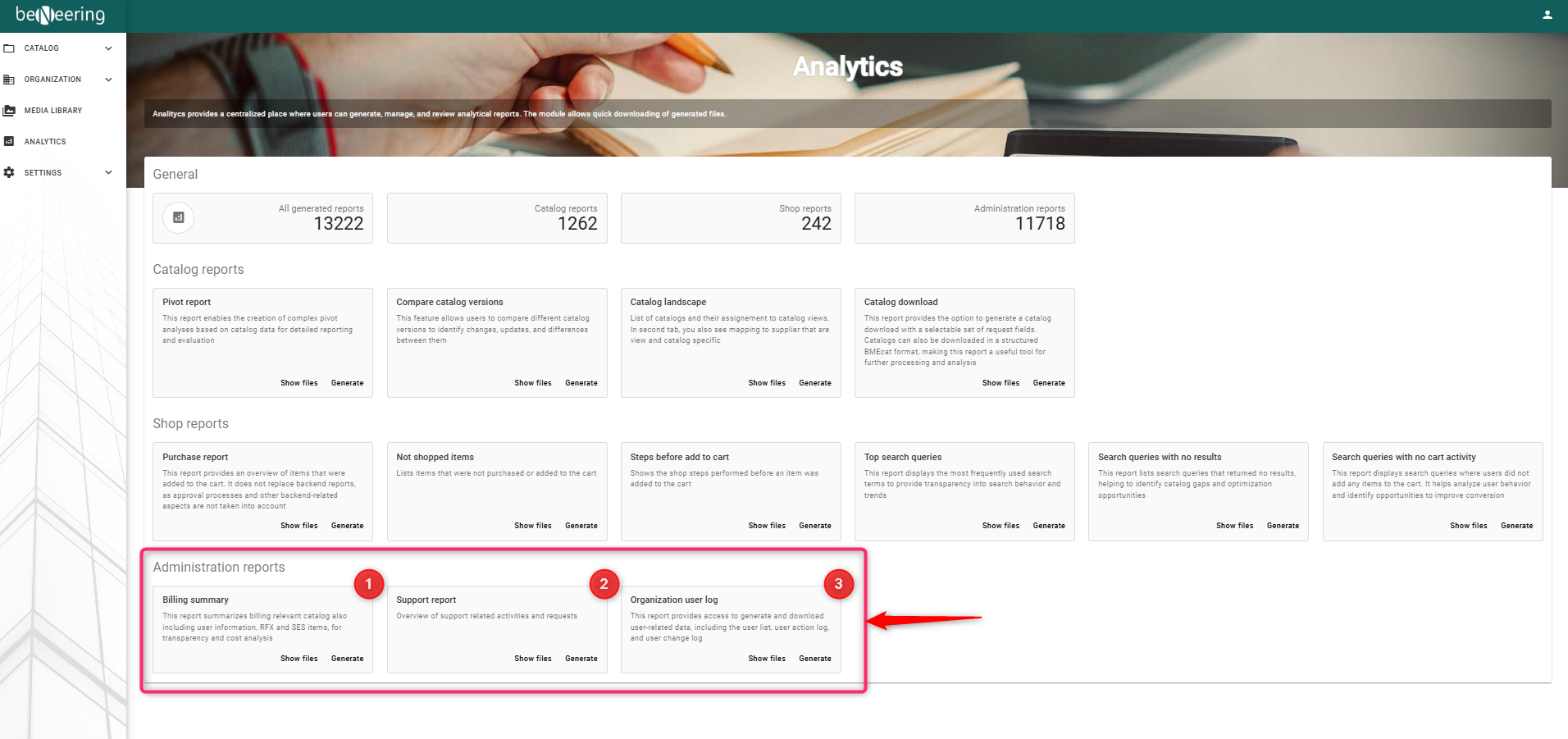
Task: Generate the Pivot report
Action: [347, 383]
